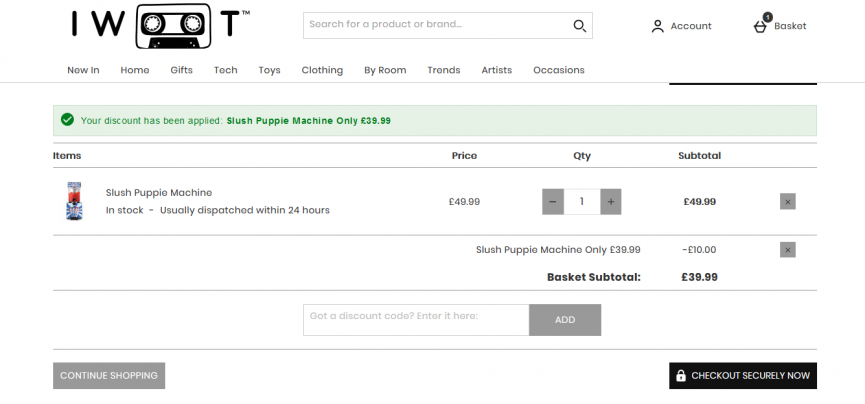Open the By Room menu

[385, 70]
